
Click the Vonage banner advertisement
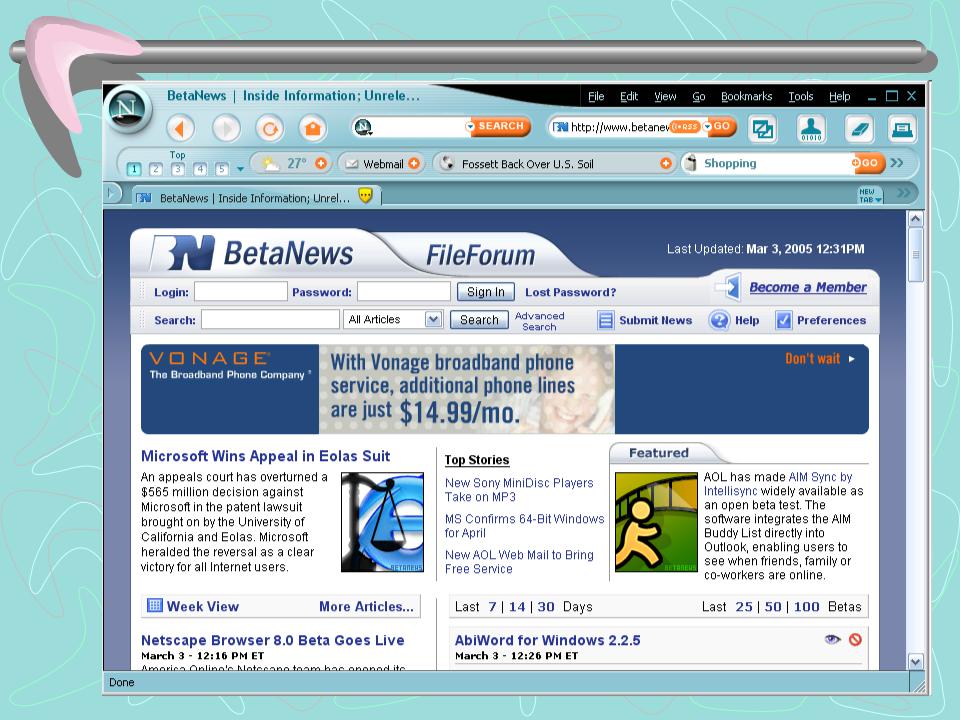[504, 389]
